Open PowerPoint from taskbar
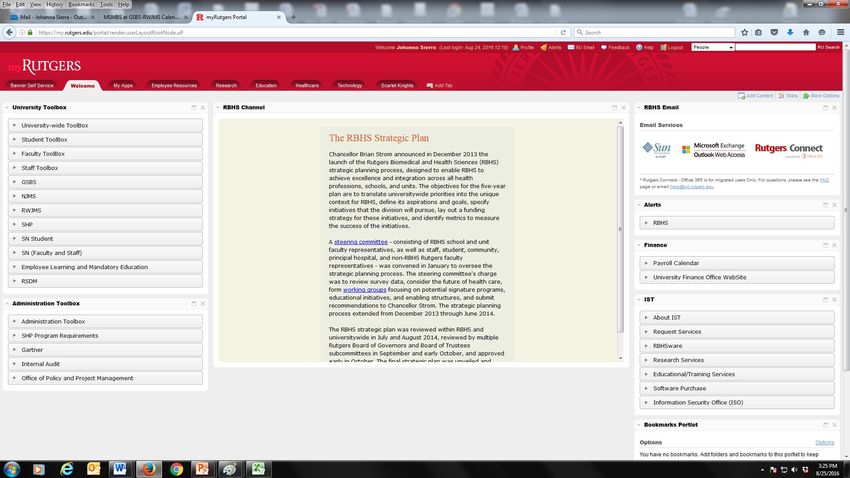This screenshot has width=850, height=478. pyautogui.click(x=202, y=469)
